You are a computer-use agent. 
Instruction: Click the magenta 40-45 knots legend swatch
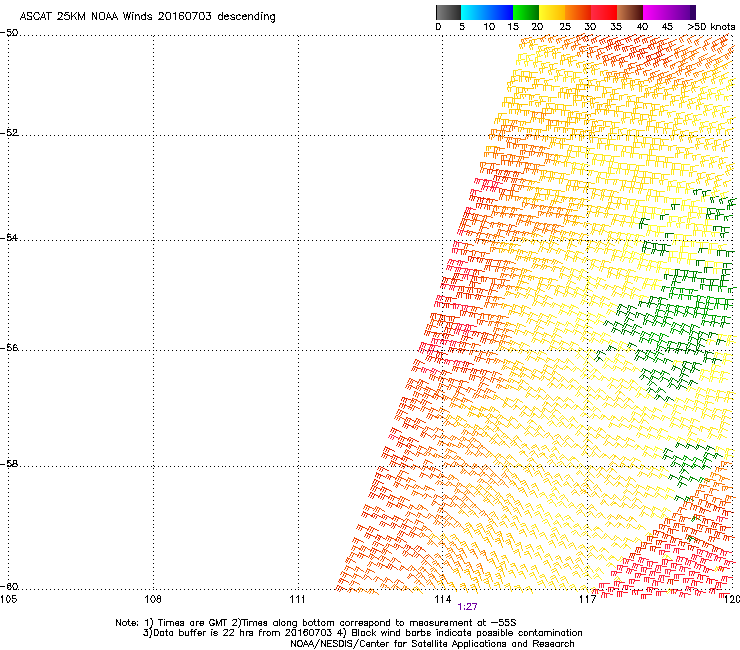pos(656,12)
